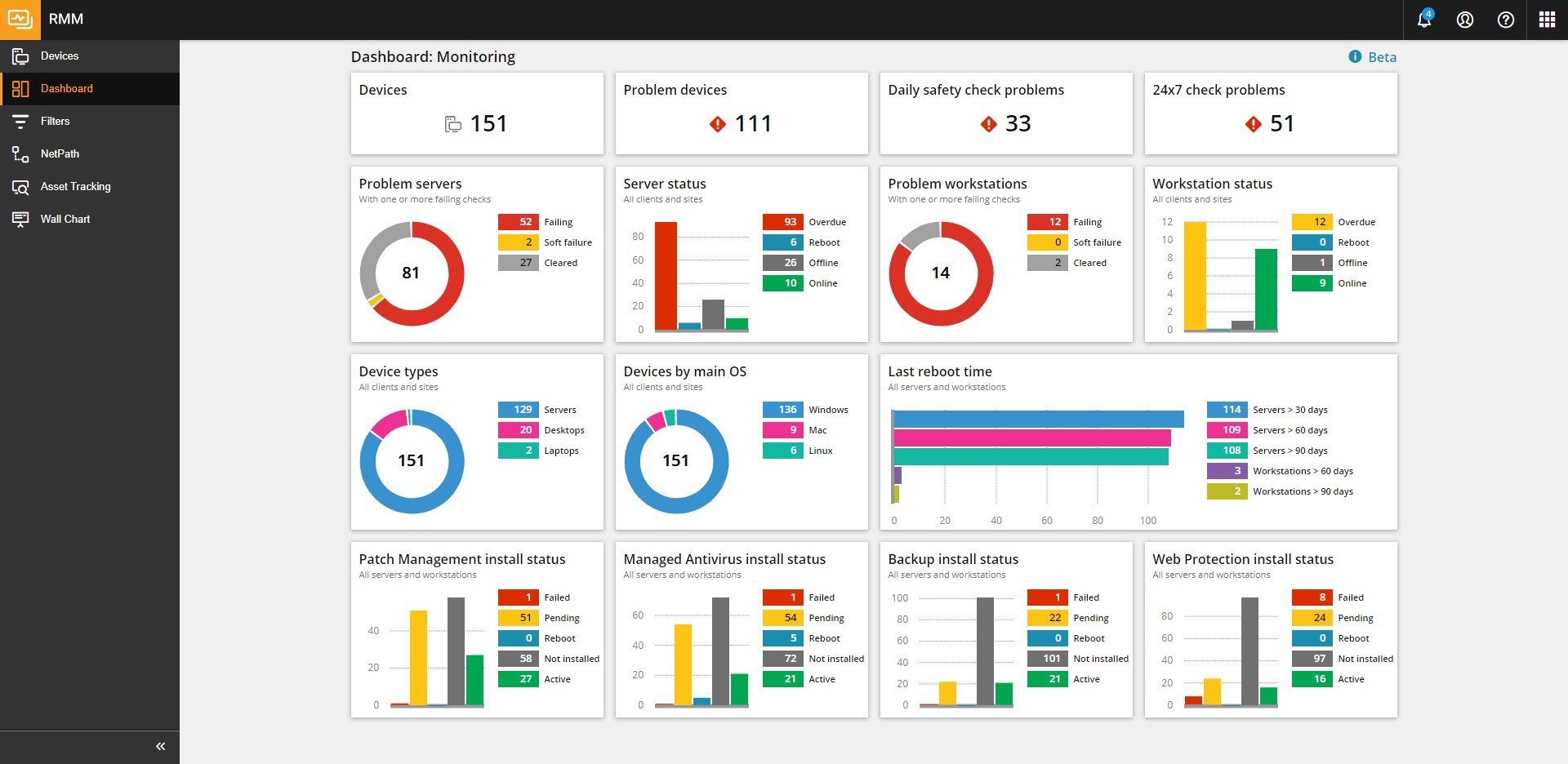The height and width of the screenshot is (764, 1568).
Task: Open the apps grid launcher
Action: click(1546, 20)
